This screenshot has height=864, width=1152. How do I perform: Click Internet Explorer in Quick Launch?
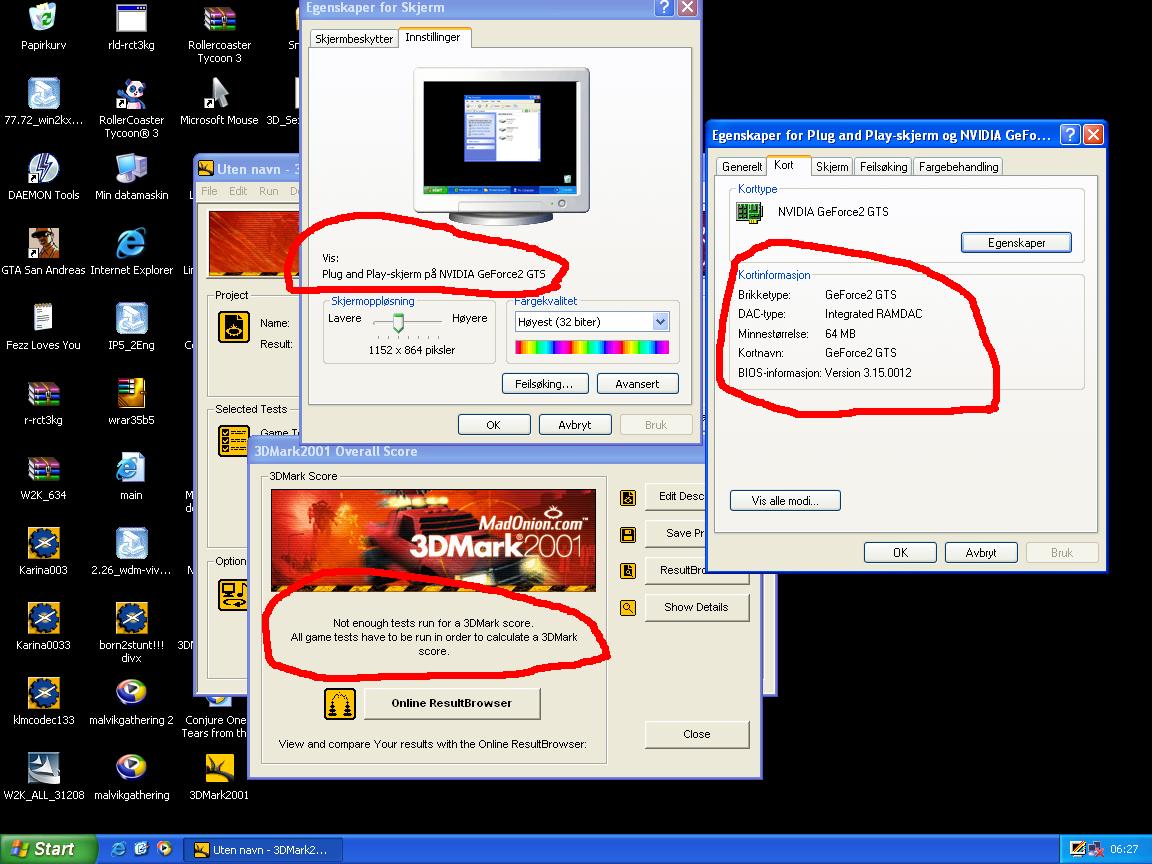pyautogui.click(x=118, y=849)
